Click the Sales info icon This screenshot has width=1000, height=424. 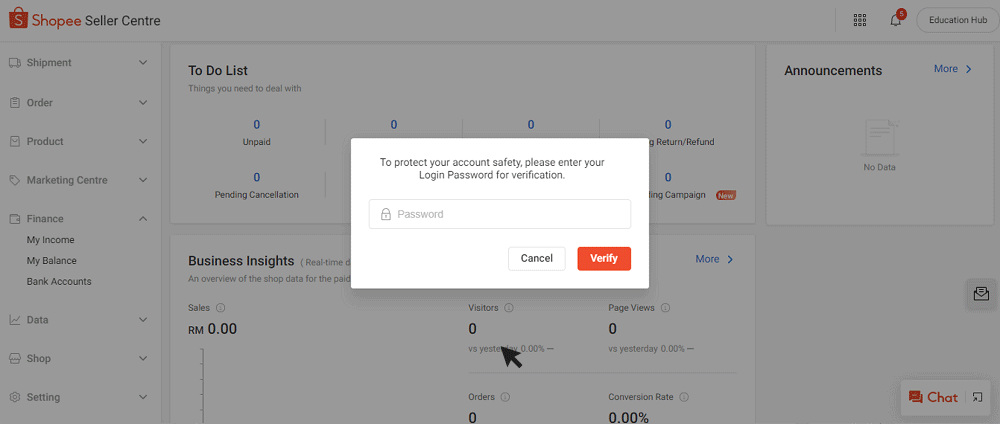tap(220, 308)
